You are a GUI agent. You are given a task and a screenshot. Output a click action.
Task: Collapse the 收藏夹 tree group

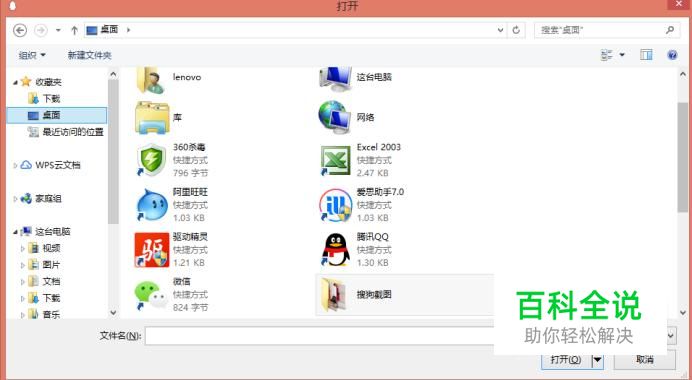tap(15, 82)
